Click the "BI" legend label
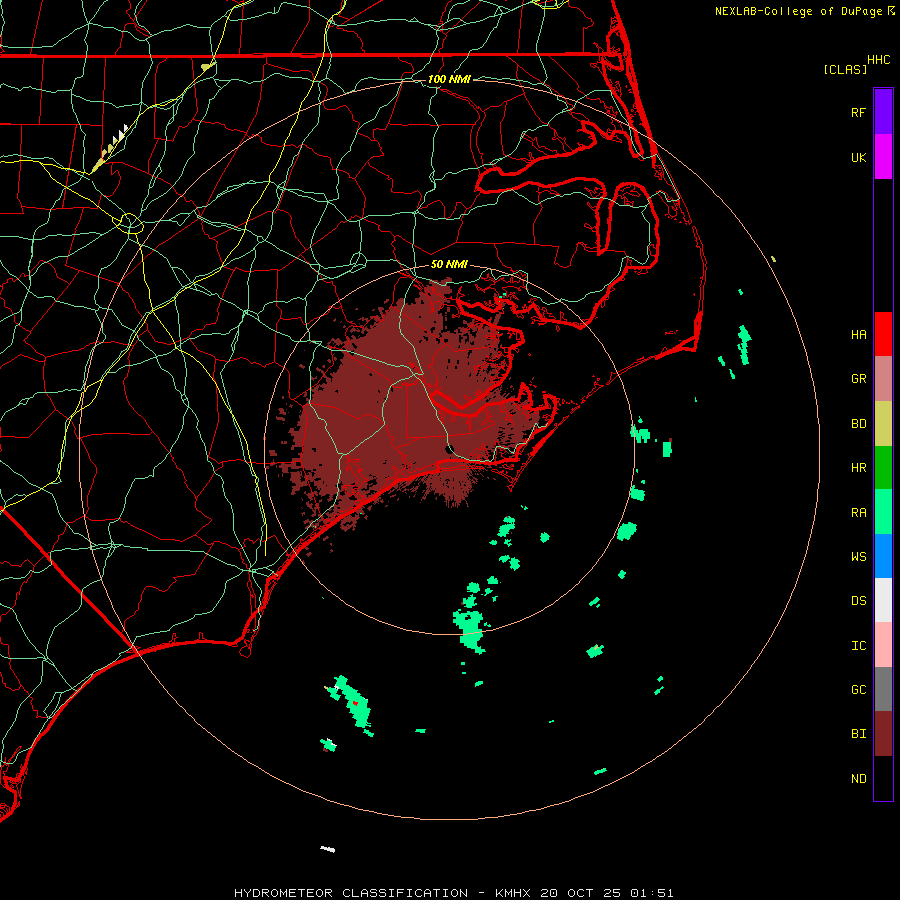900x900 pixels. click(x=858, y=734)
